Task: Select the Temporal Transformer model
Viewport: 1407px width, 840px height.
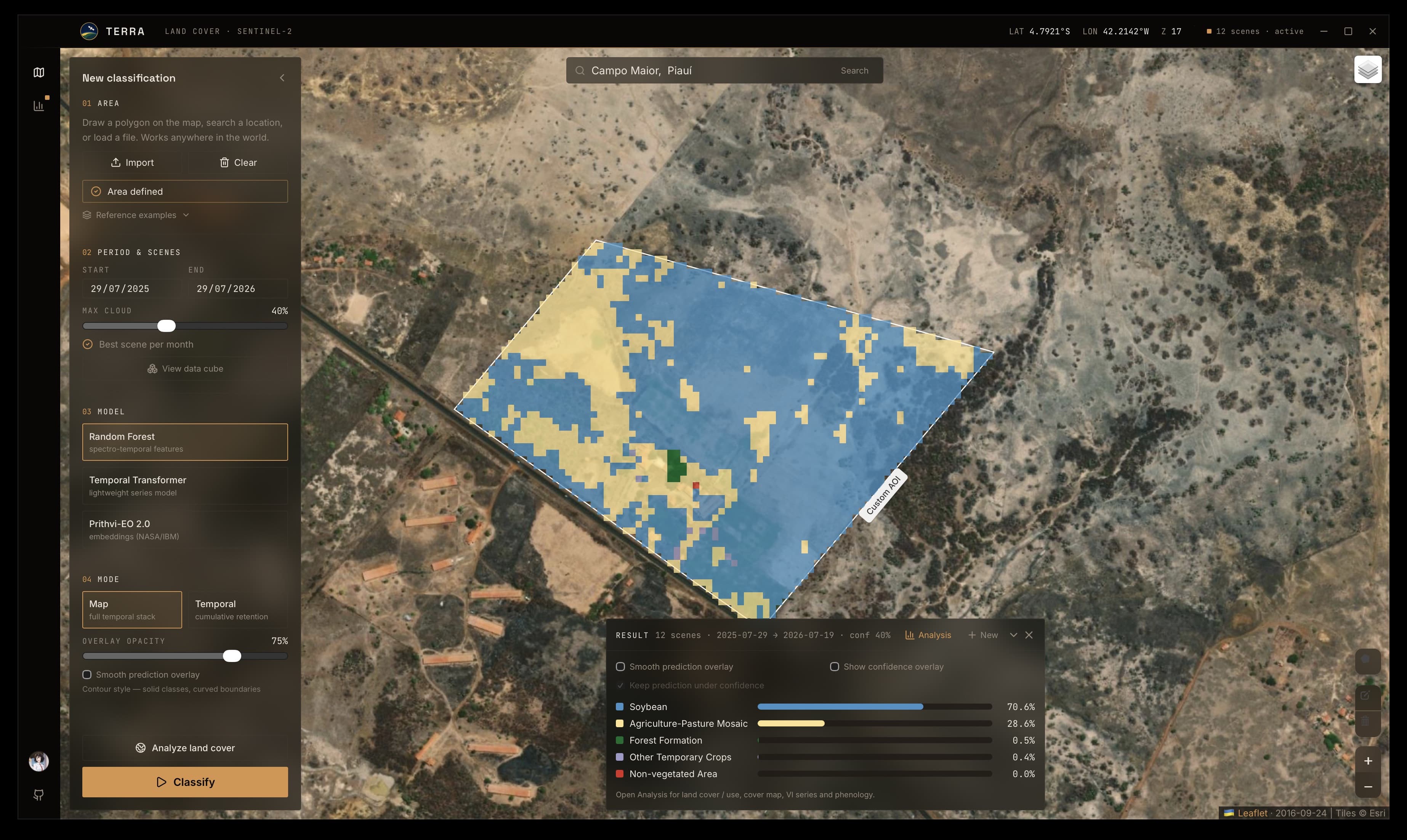Action: pyautogui.click(x=184, y=486)
